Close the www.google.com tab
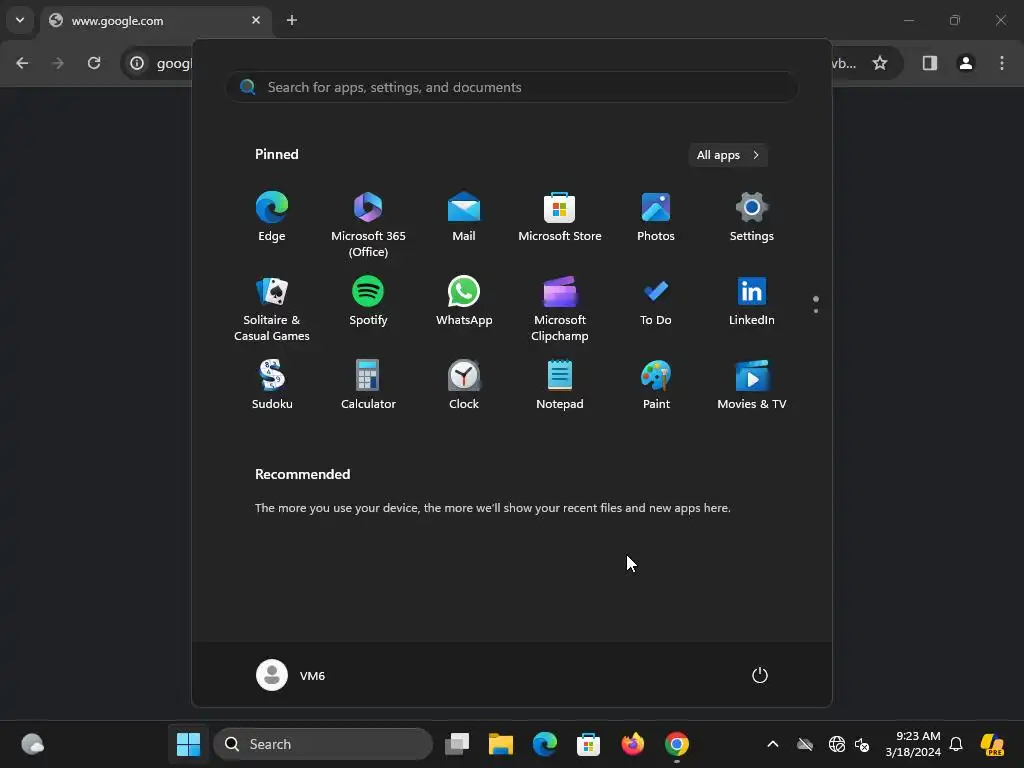This screenshot has height=768, width=1024. tap(256, 20)
